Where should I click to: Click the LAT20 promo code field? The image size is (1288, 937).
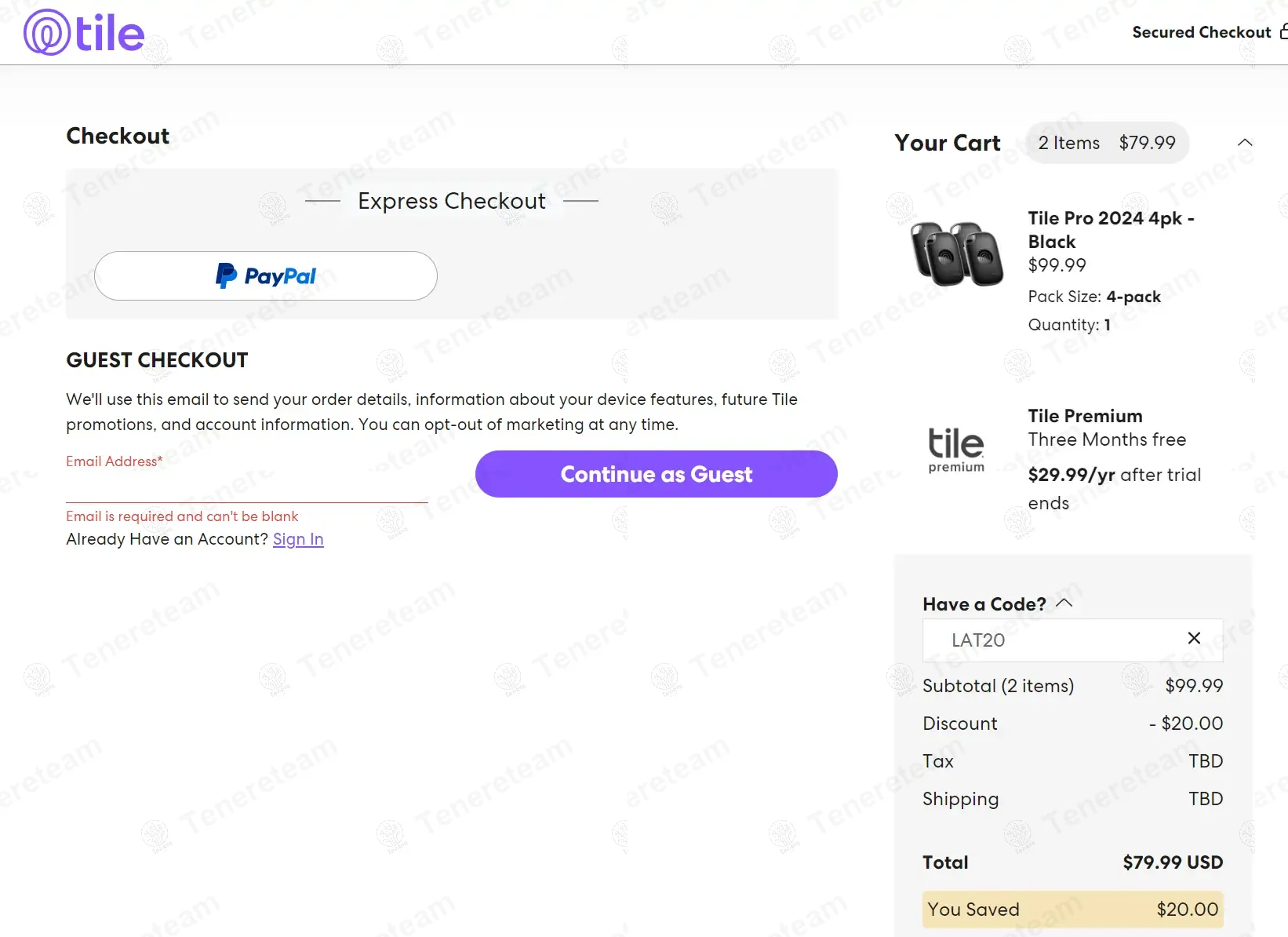point(1051,640)
